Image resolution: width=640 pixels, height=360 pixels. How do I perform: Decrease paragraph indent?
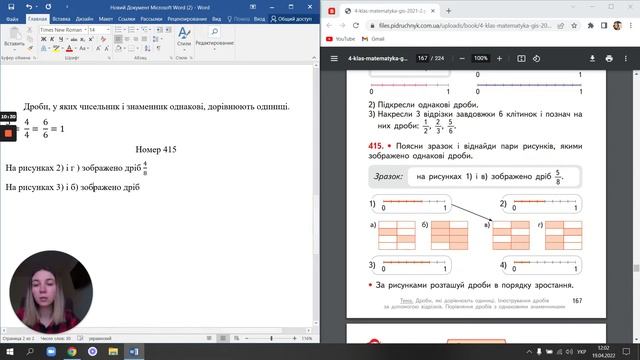[x=159, y=30]
